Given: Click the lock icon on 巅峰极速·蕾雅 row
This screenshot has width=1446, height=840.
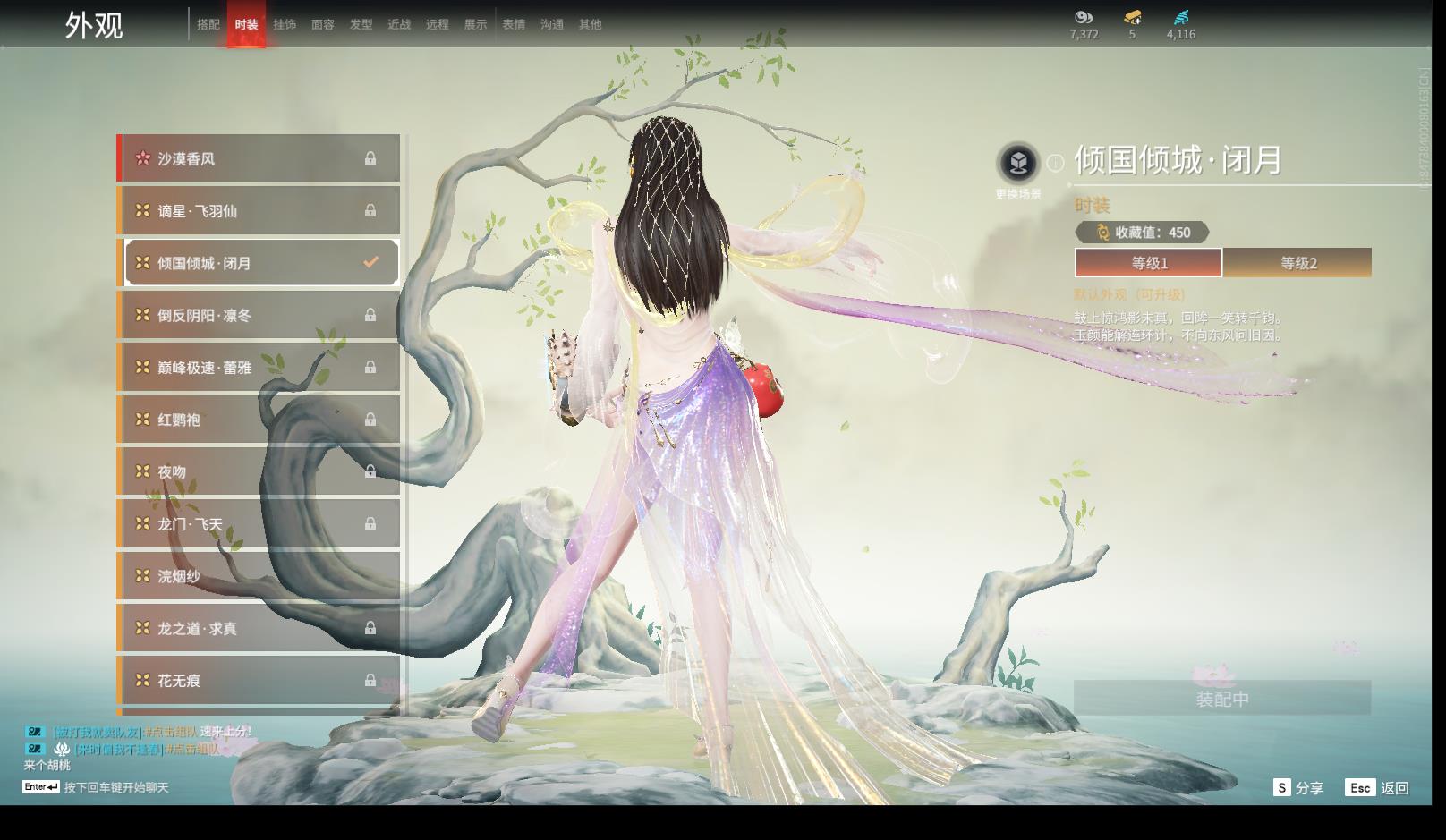Looking at the screenshot, I should (370, 367).
